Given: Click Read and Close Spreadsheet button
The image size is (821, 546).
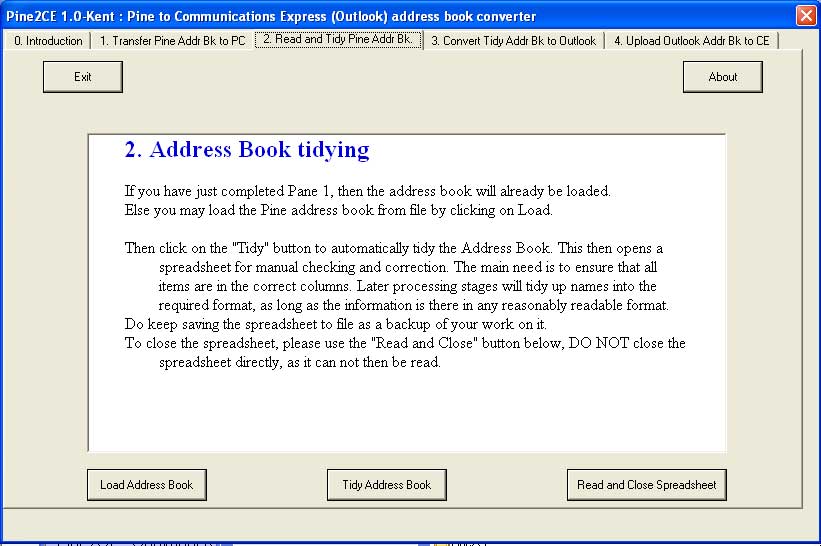Looking at the screenshot, I should pyautogui.click(x=647, y=485).
